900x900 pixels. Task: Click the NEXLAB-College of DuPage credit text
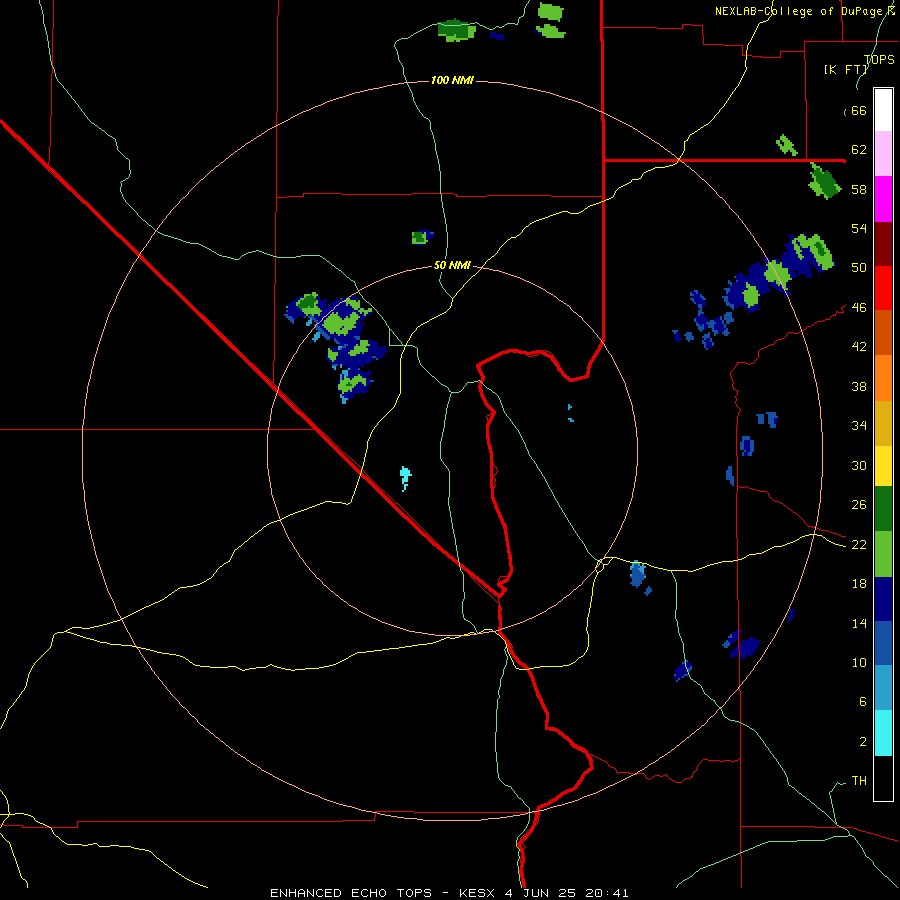coord(804,11)
